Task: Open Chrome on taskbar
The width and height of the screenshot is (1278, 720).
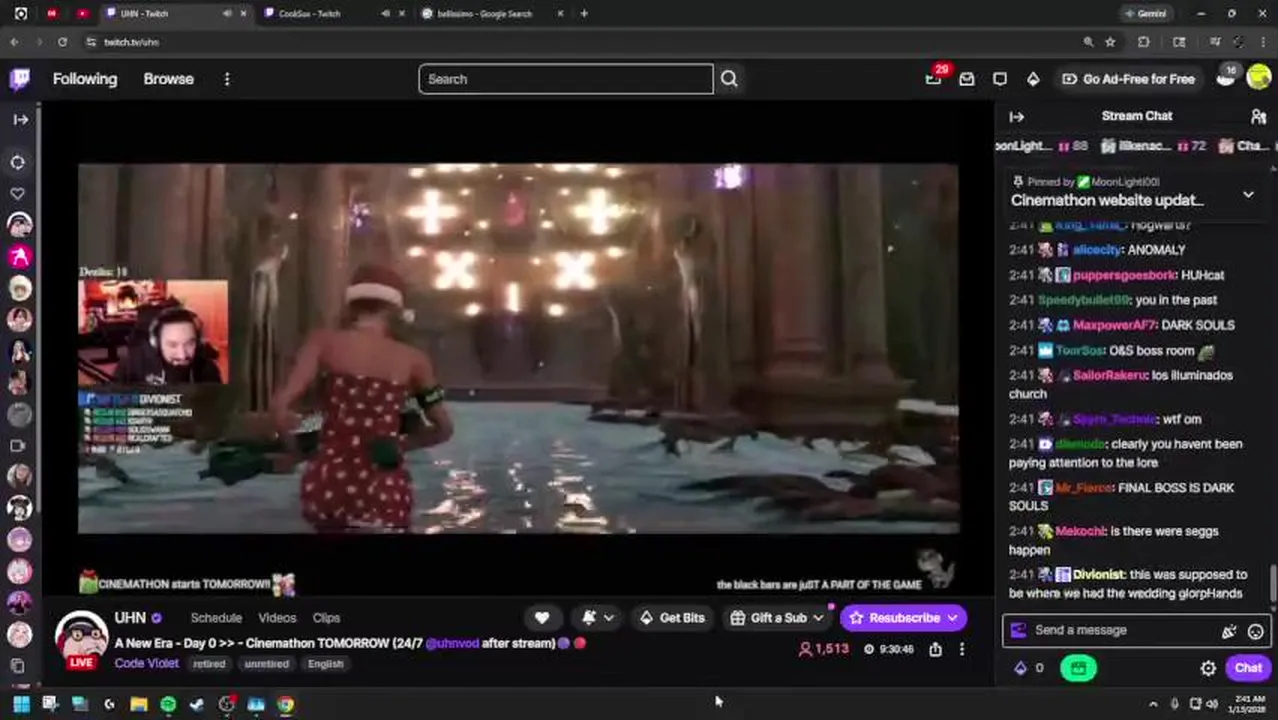Action: (x=286, y=704)
